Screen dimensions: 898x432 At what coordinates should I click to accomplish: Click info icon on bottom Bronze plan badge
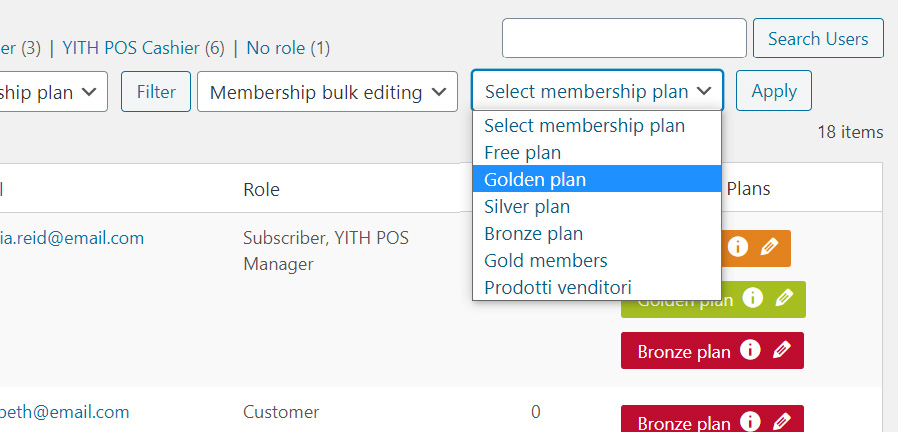pyautogui.click(x=750, y=421)
